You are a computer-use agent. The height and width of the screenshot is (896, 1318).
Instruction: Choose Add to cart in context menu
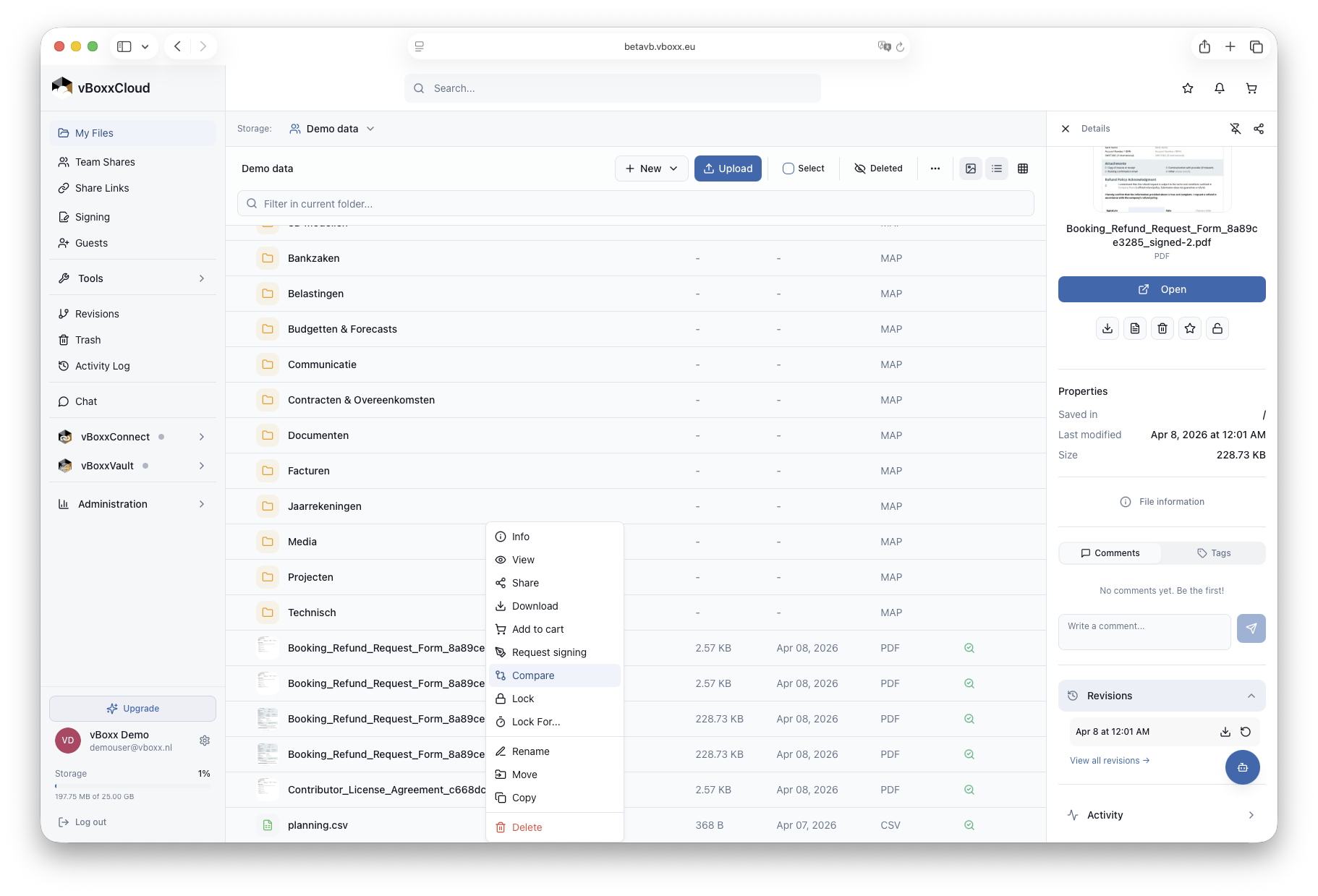tap(555, 629)
